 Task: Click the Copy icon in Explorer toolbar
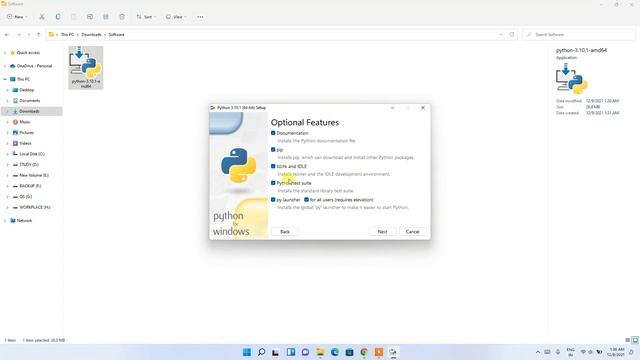[x=58, y=17]
